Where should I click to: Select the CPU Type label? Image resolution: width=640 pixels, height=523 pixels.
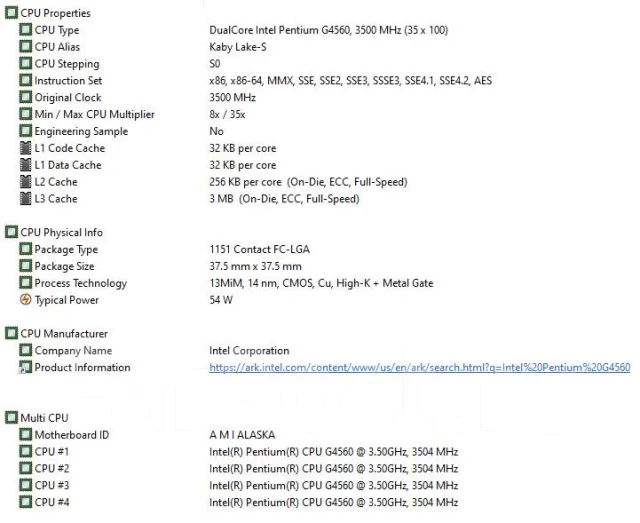[x=57, y=30]
